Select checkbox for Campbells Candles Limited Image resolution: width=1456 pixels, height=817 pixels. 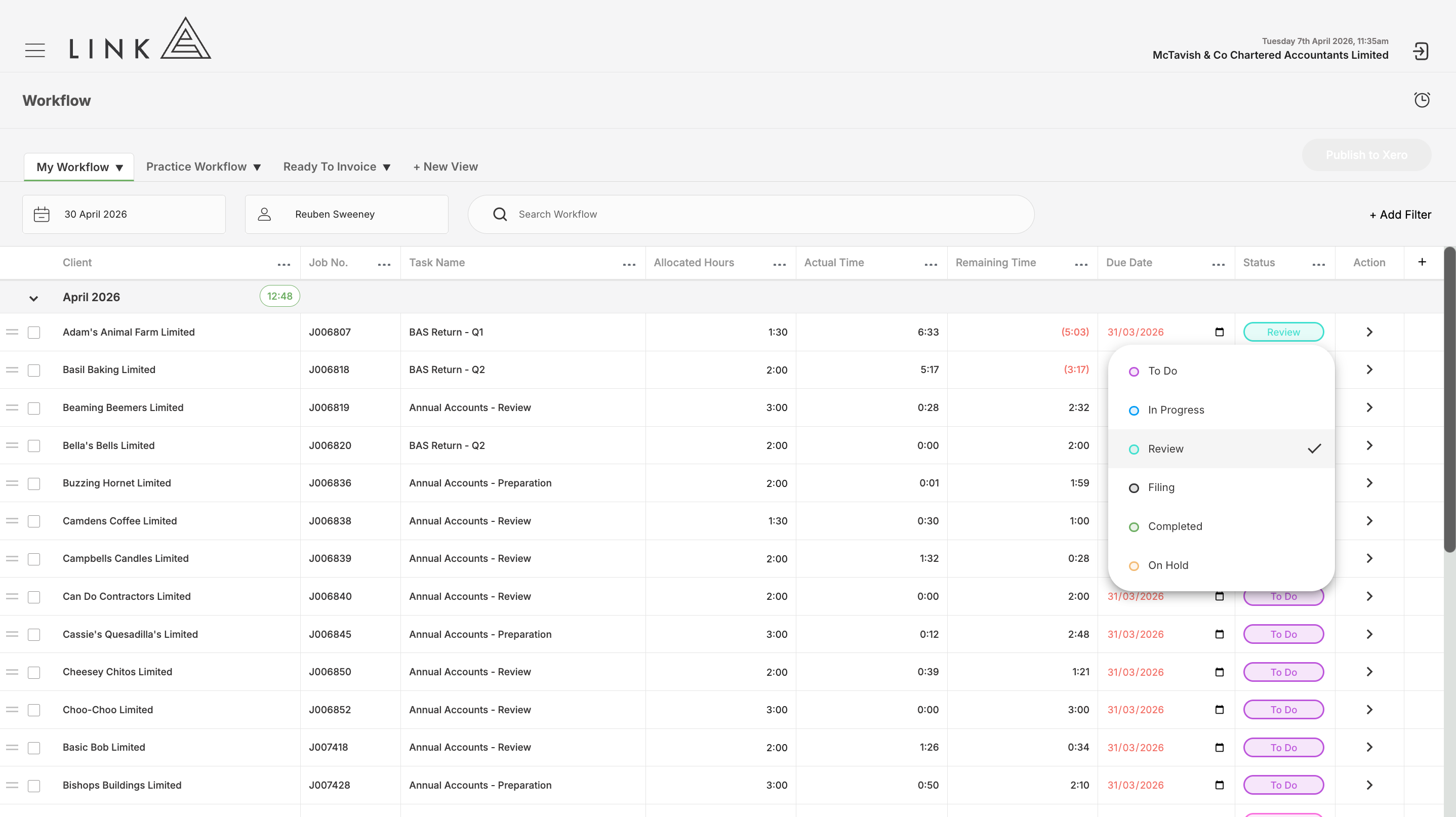(34, 559)
